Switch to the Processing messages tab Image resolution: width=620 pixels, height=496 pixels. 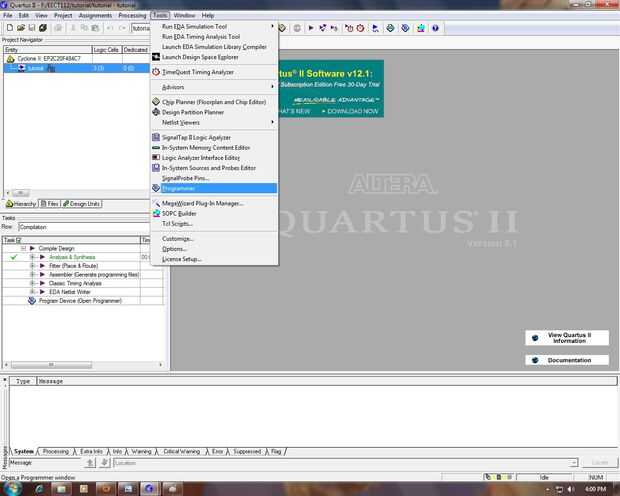[x=55, y=451]
